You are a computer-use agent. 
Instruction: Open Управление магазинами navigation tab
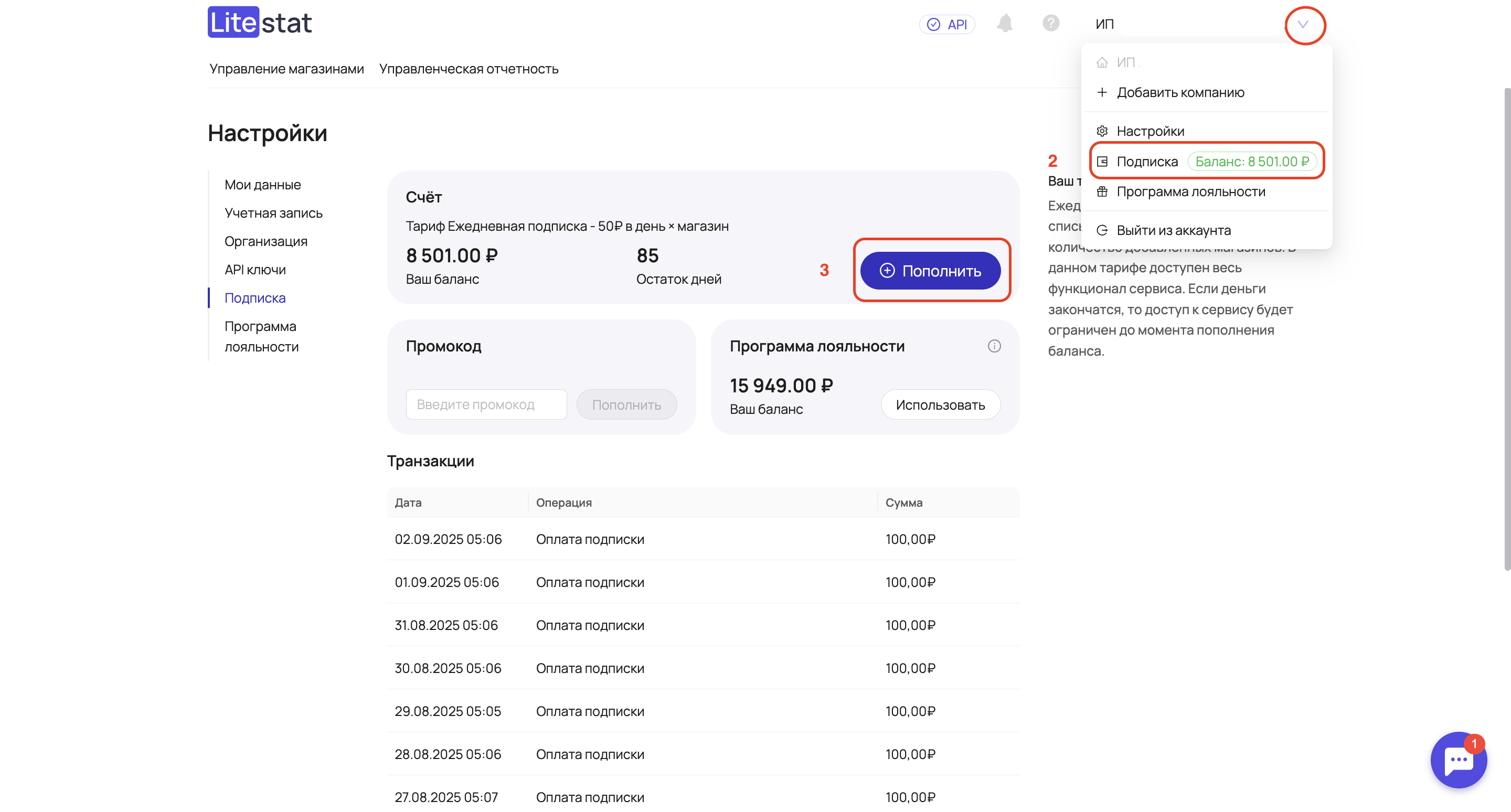click(x=286, y=69)
